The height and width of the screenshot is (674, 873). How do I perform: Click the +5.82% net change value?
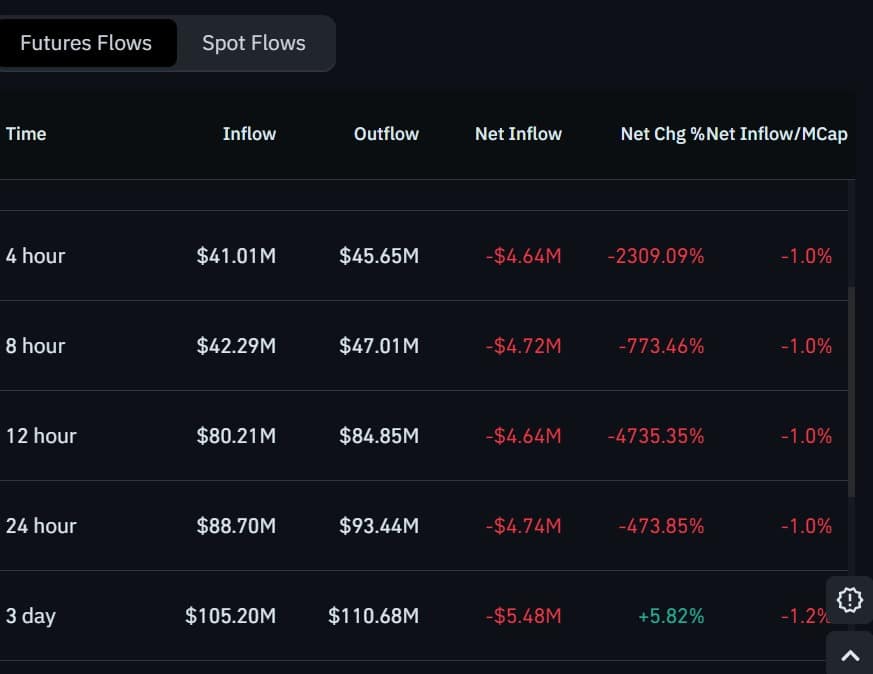pos(671,616)
